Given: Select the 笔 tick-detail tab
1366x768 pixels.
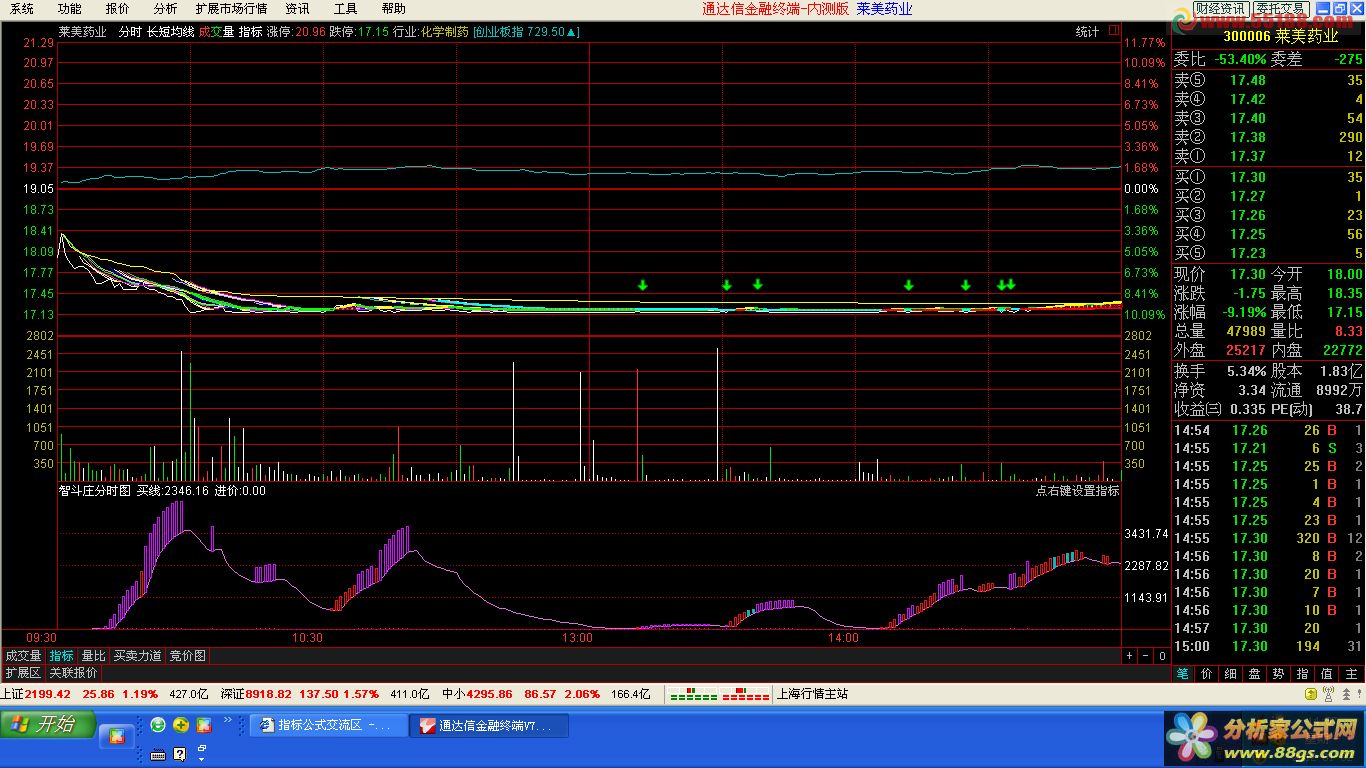Looking at the screenshot, I should tap(1182, 674).
